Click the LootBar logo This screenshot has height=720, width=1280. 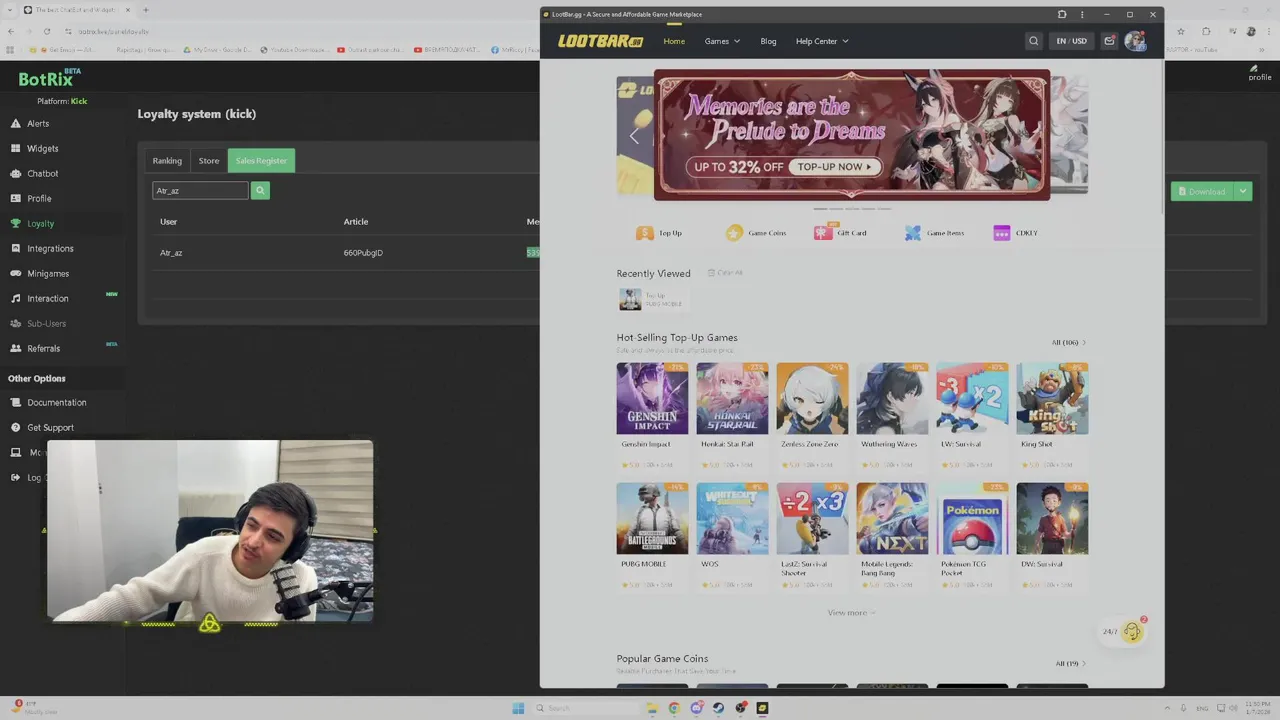point(600,41)
